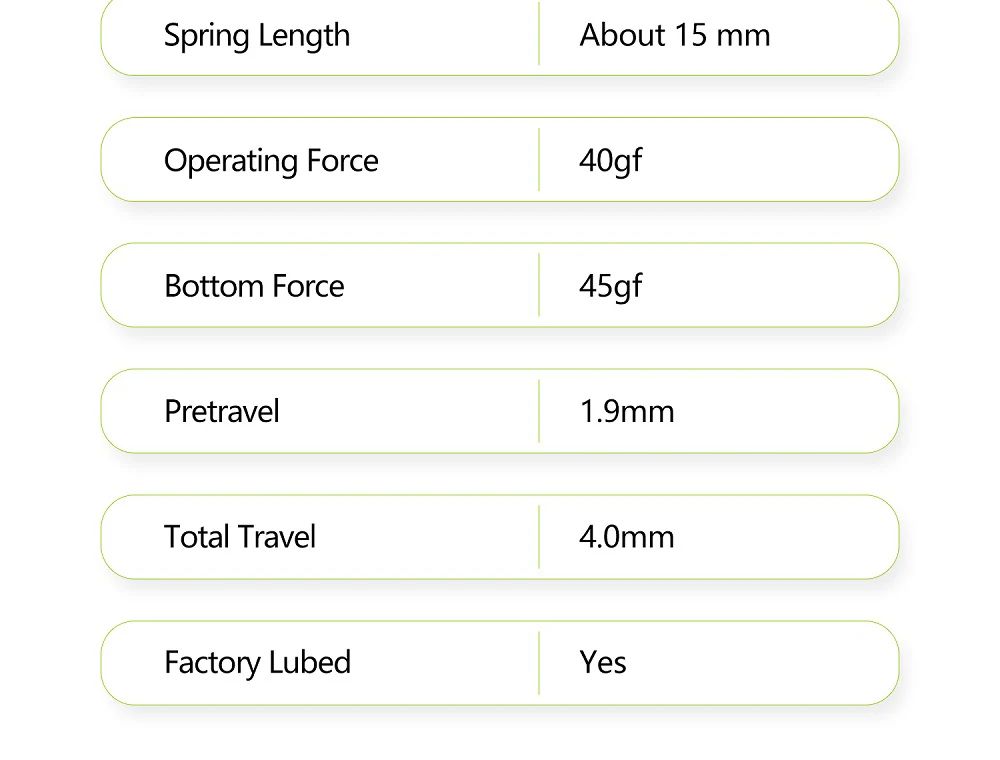Select the 1.9mm pretravel value

click(627, 412)
